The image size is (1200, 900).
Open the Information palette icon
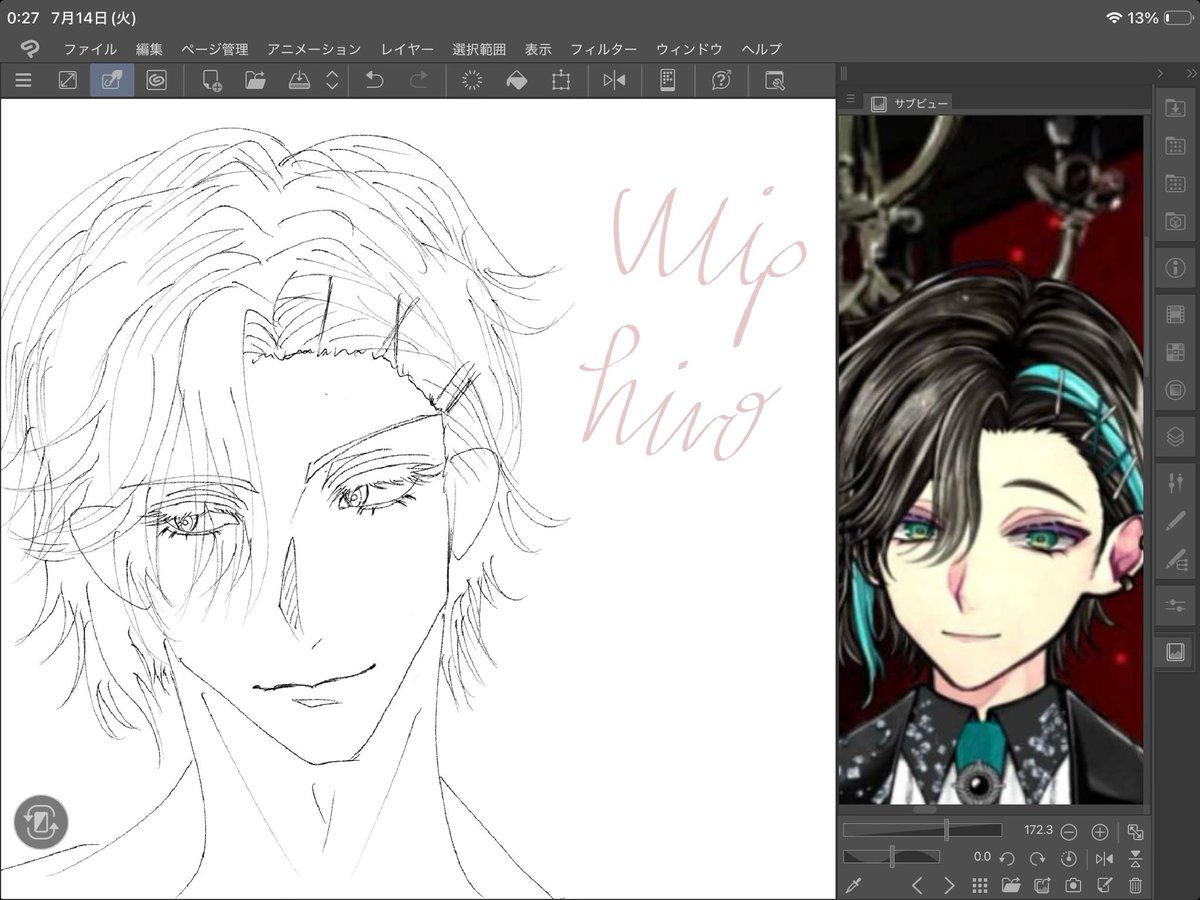coord(1175,268)
